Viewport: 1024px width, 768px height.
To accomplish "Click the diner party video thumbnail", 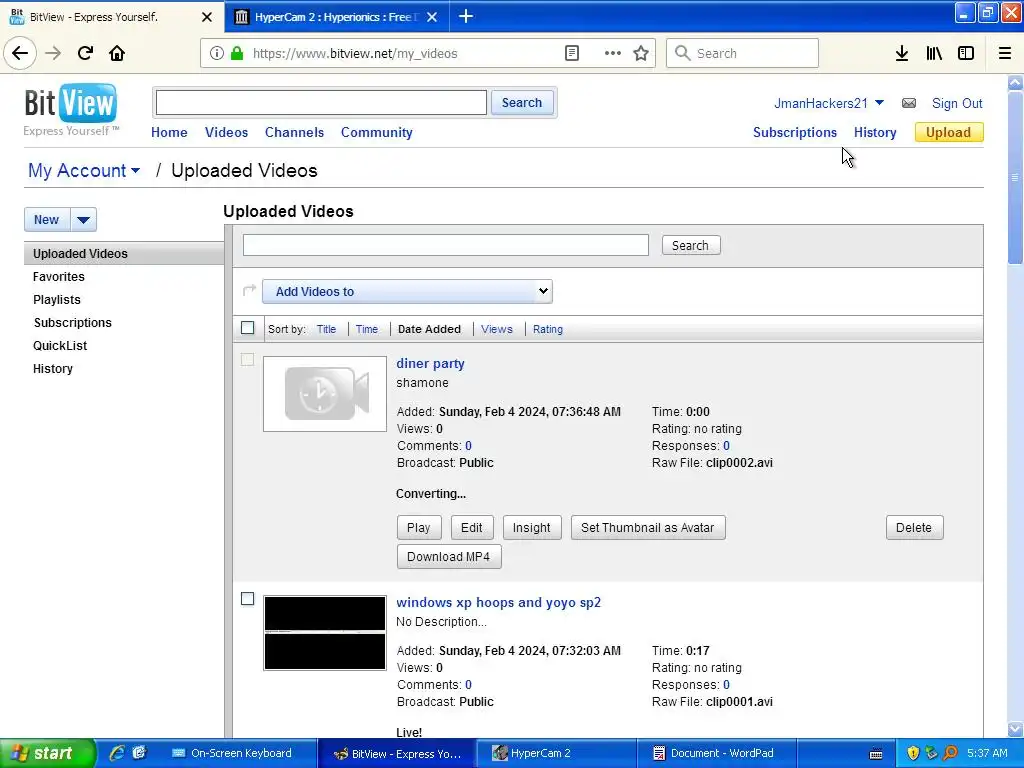I will [x=325, y=394].
